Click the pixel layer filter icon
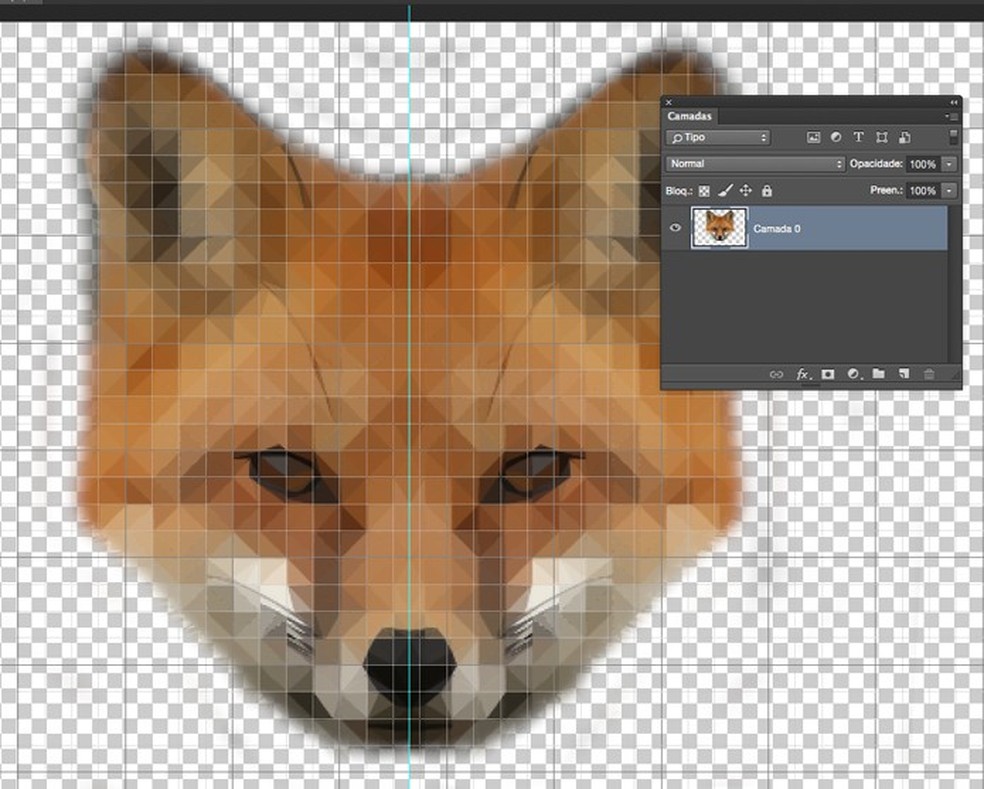 click(x=813, y=137)
